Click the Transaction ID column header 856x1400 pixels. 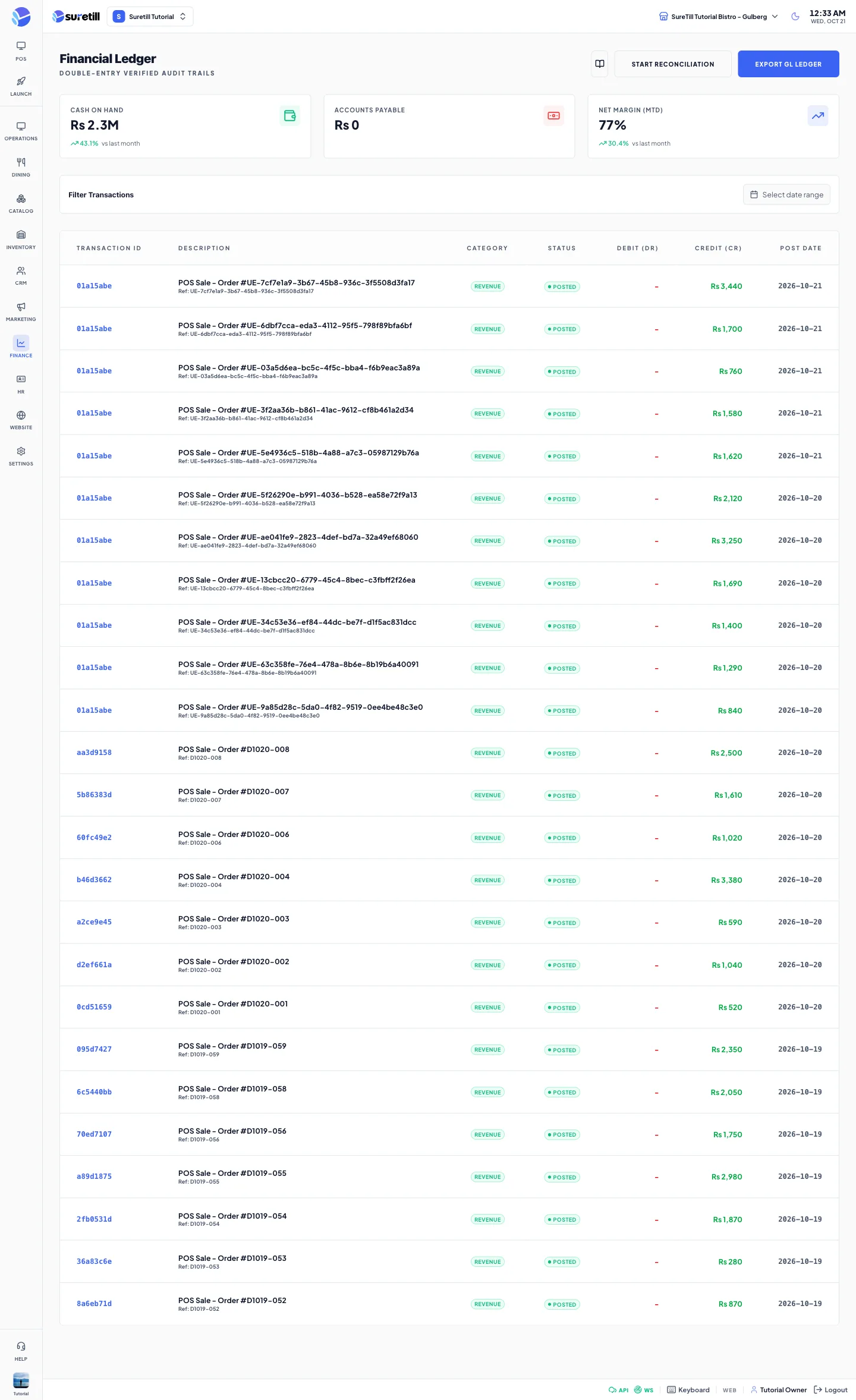pyautogui.click(x=109, y=248)
